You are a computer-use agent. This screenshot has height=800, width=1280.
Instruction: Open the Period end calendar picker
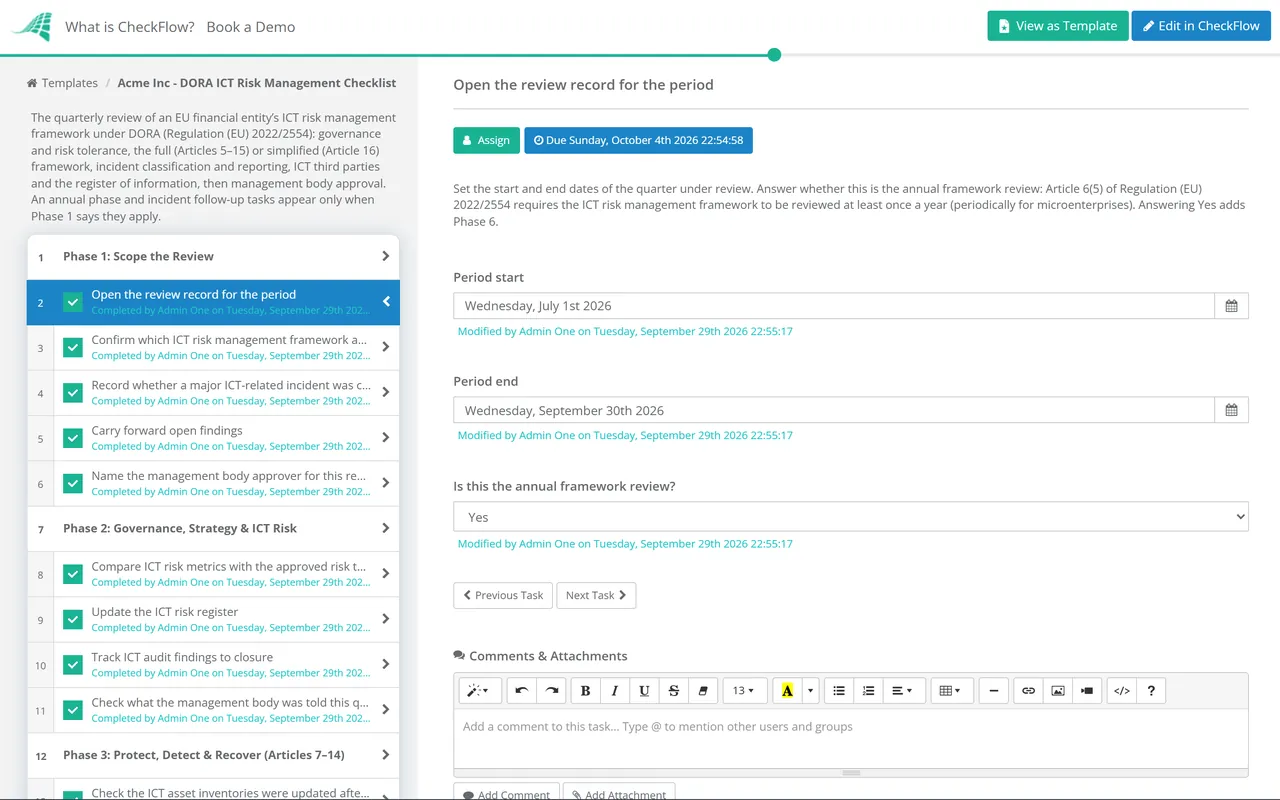(1231, 410)
